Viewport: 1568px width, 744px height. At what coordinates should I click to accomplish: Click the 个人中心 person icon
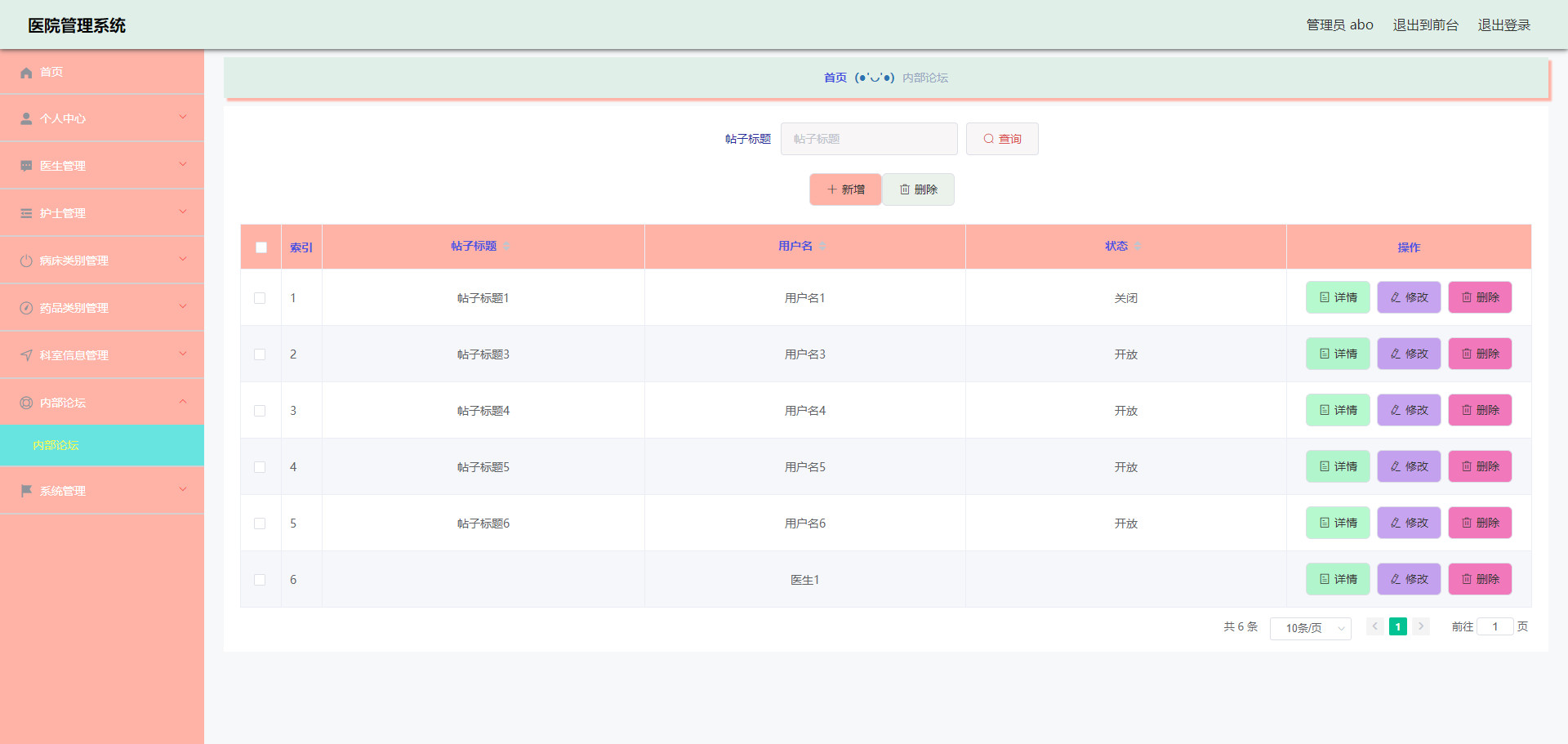coord(26,118)
